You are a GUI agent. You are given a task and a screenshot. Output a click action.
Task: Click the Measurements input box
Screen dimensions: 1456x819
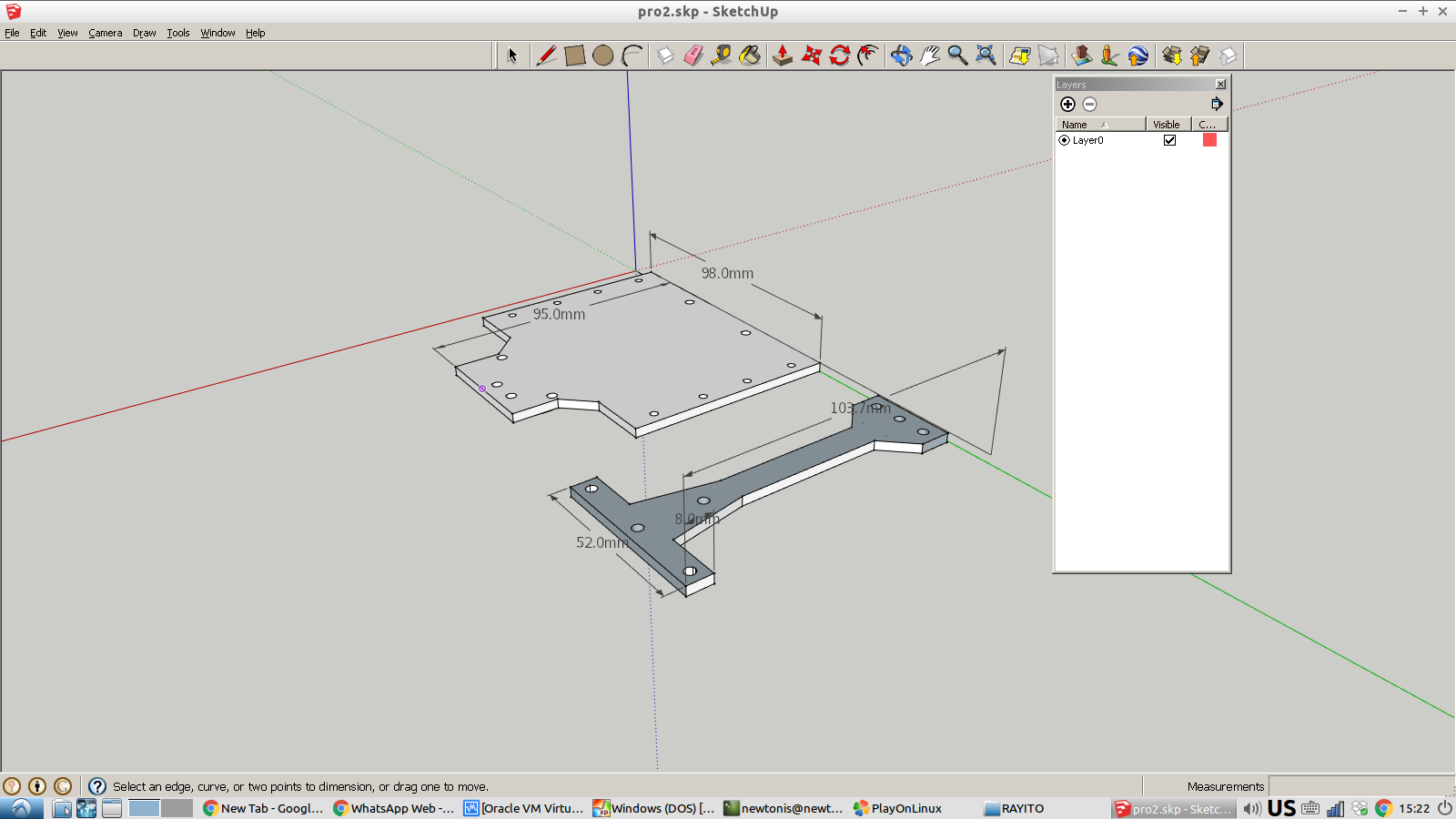click(x=1360, y=786)
